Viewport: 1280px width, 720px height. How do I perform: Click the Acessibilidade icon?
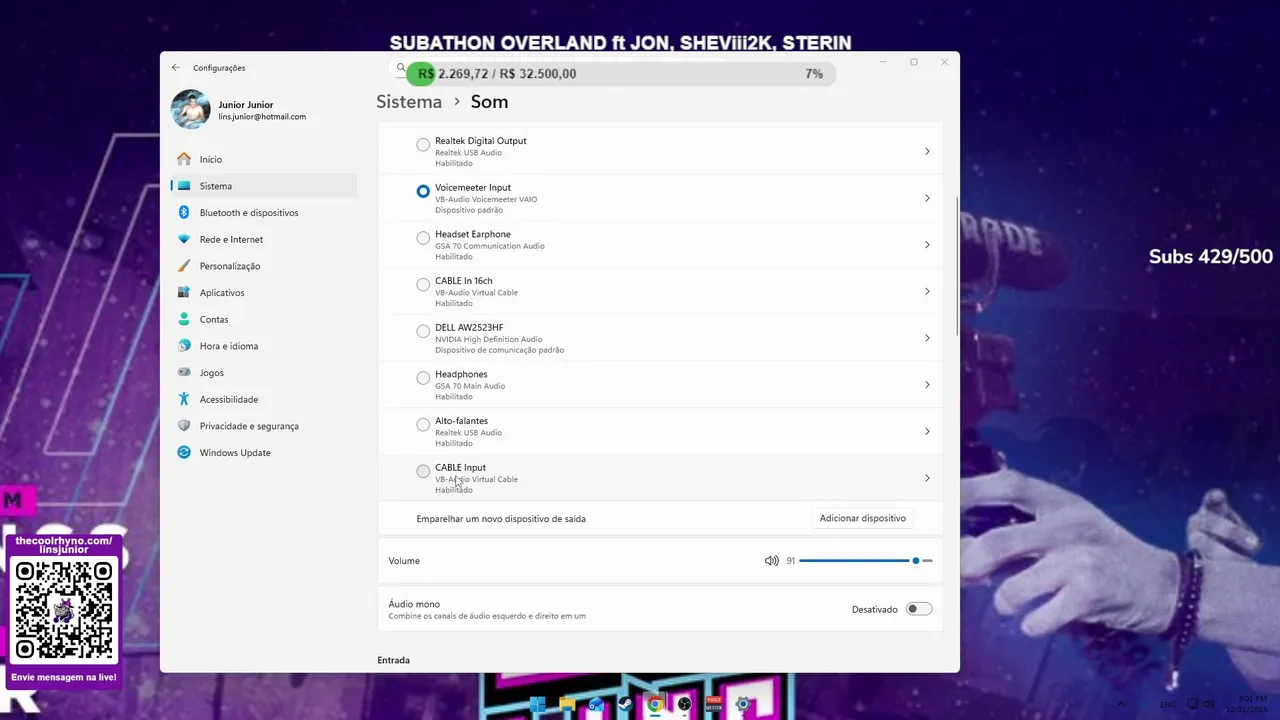(184, 399)
